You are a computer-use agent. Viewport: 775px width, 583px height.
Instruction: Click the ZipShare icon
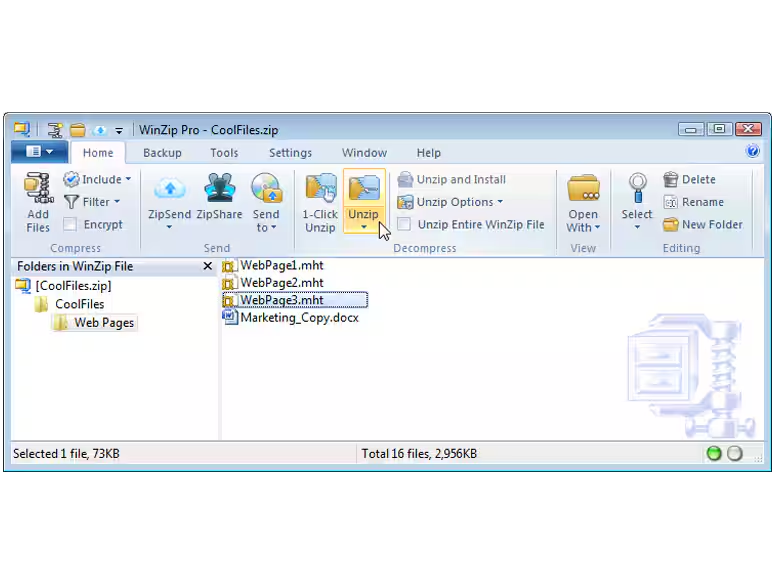click(219, 188)
